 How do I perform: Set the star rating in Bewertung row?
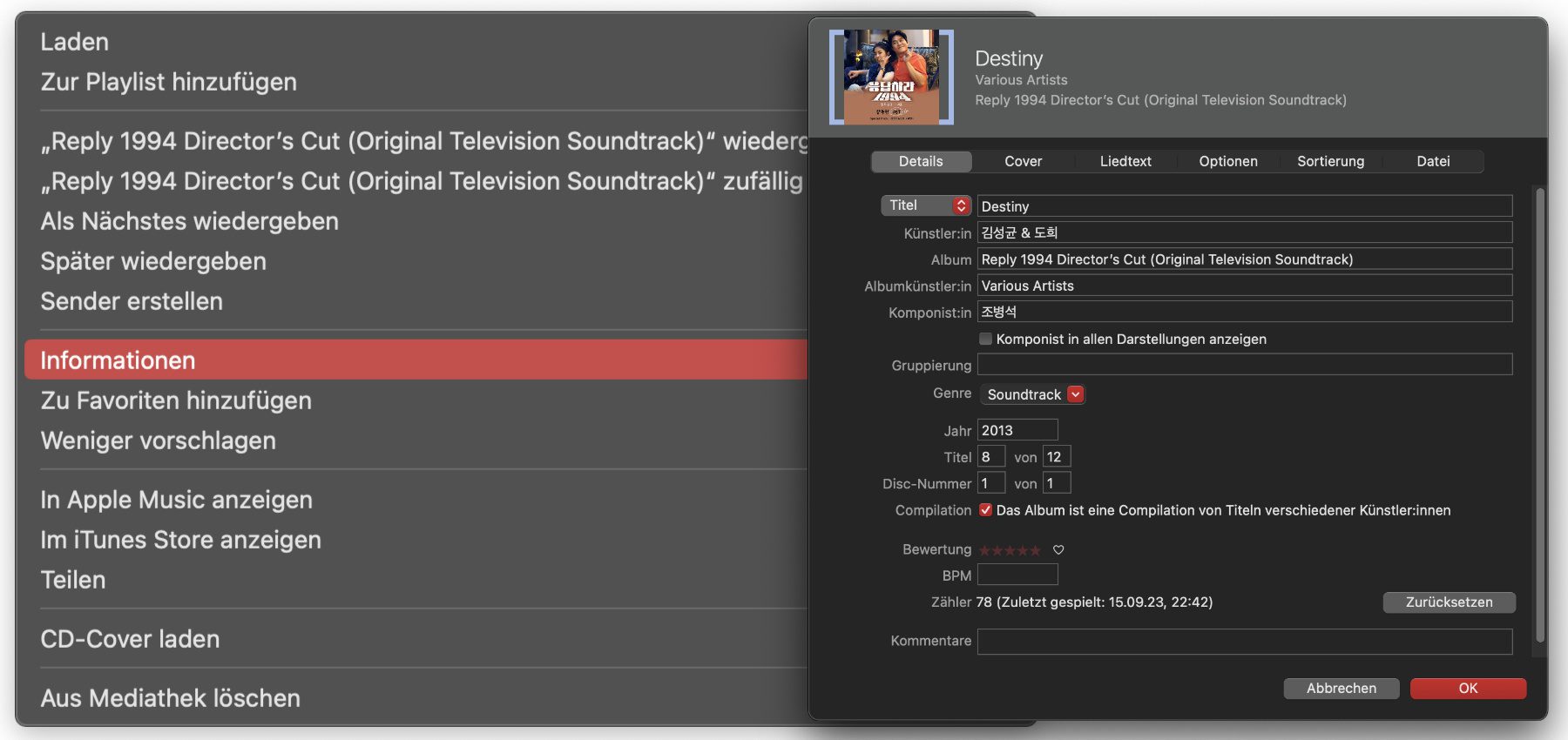pos(1010,550)
